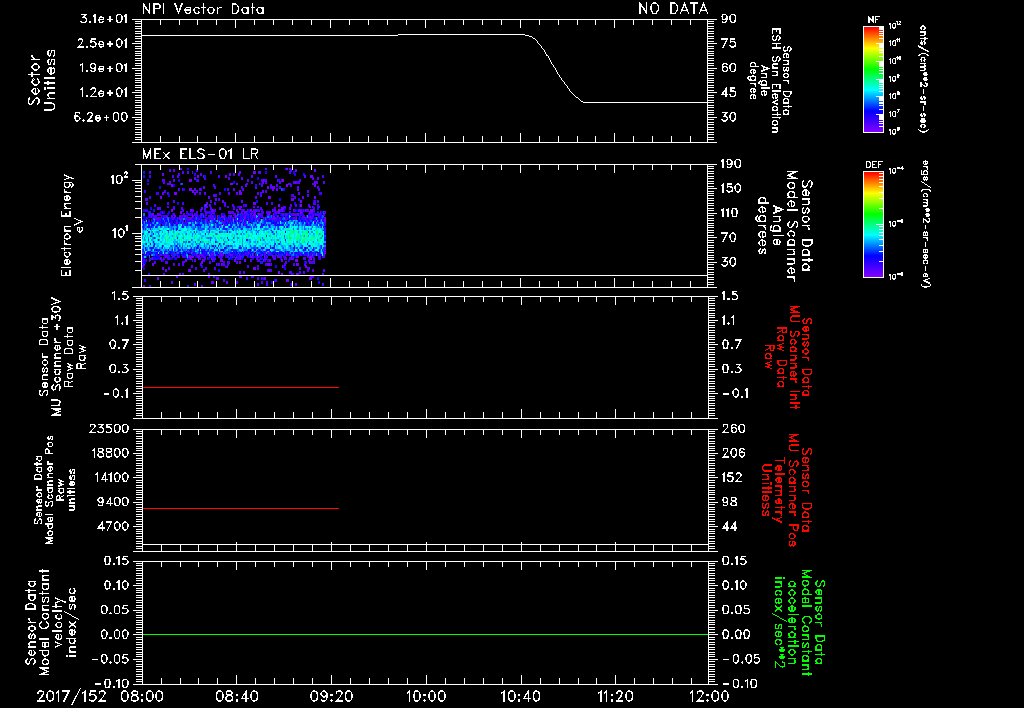This screenshot has height=708, width=1024.
Task: Click the DEF energy flux color bar
Action: pos(874,224)
